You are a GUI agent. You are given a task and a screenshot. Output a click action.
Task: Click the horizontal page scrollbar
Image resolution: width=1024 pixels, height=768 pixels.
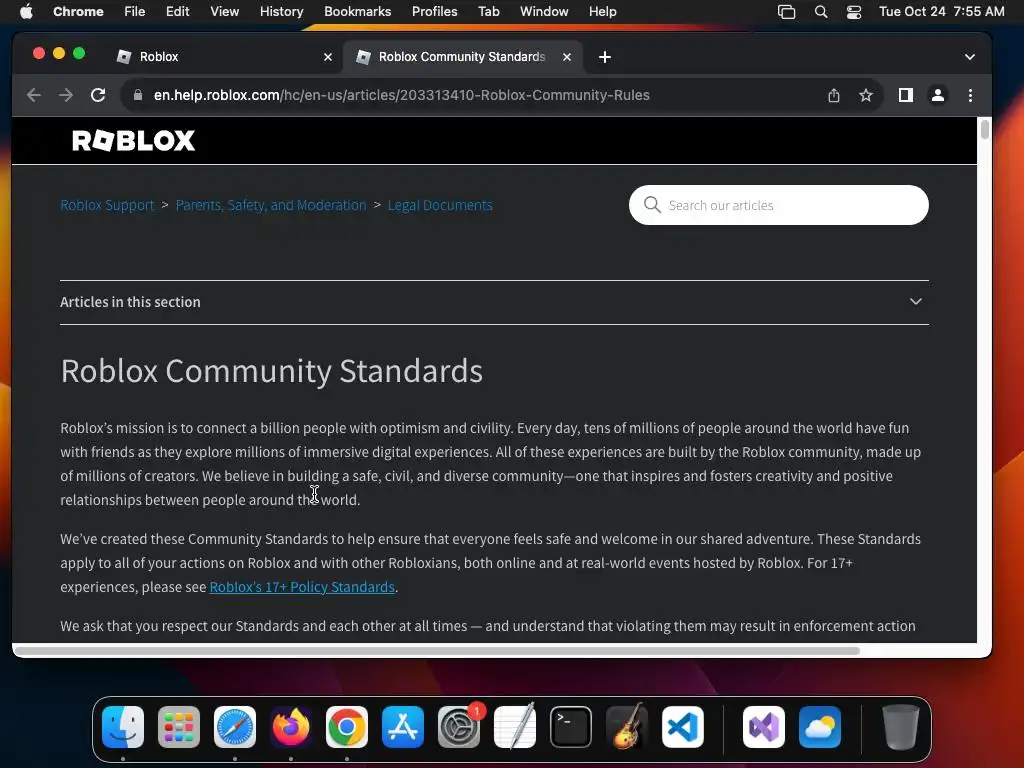pos(437,650)
